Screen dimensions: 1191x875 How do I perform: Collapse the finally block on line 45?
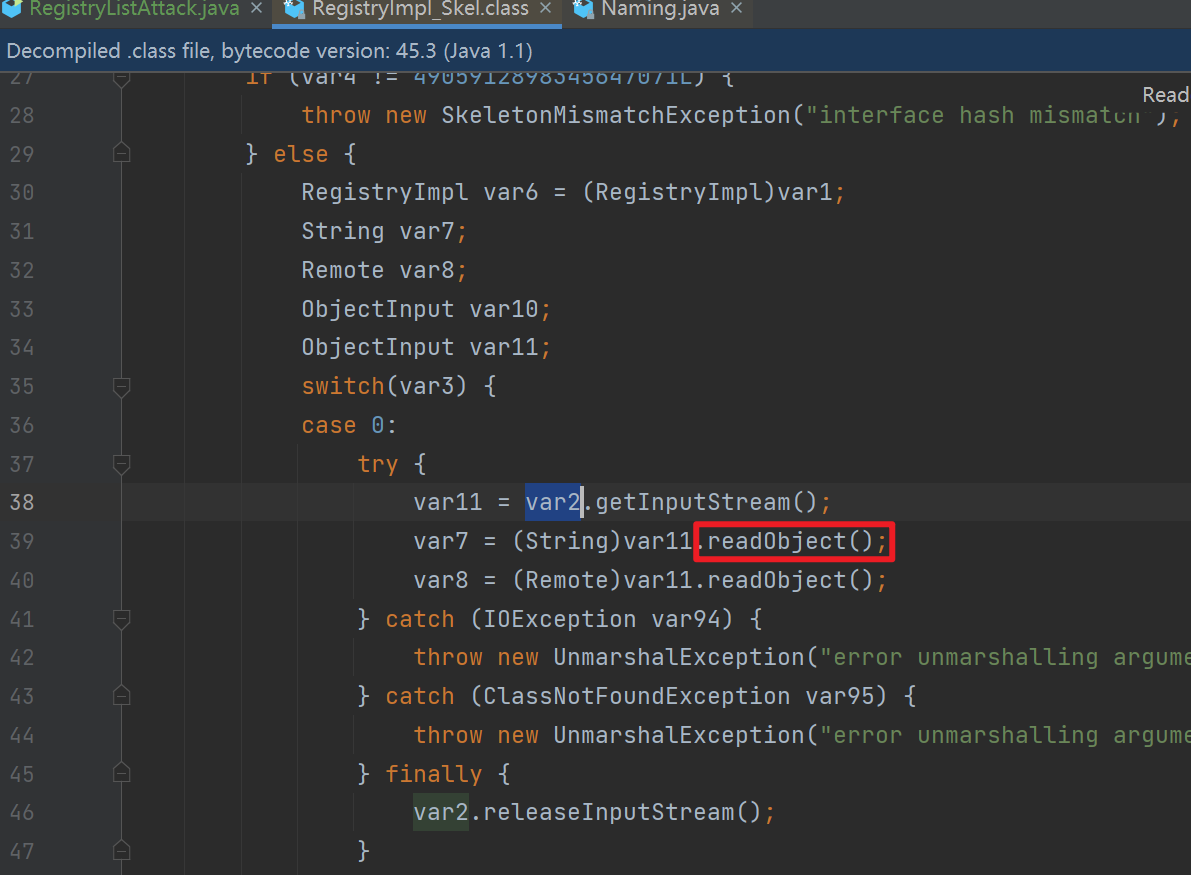click(x=122, y=774)
